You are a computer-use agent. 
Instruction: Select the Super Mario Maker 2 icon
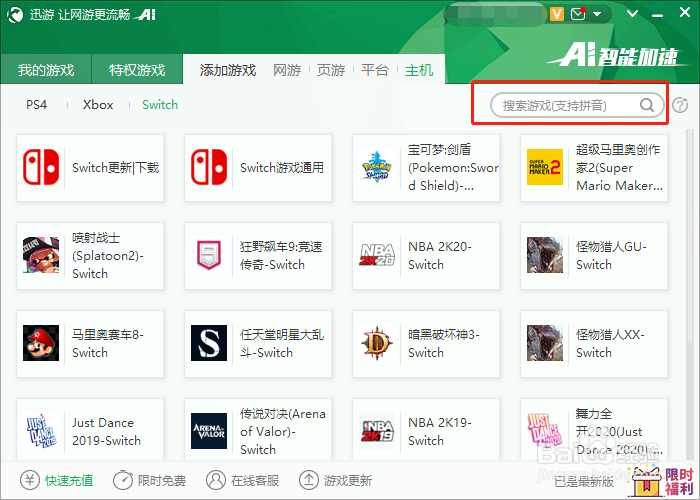tap(545, 167)
